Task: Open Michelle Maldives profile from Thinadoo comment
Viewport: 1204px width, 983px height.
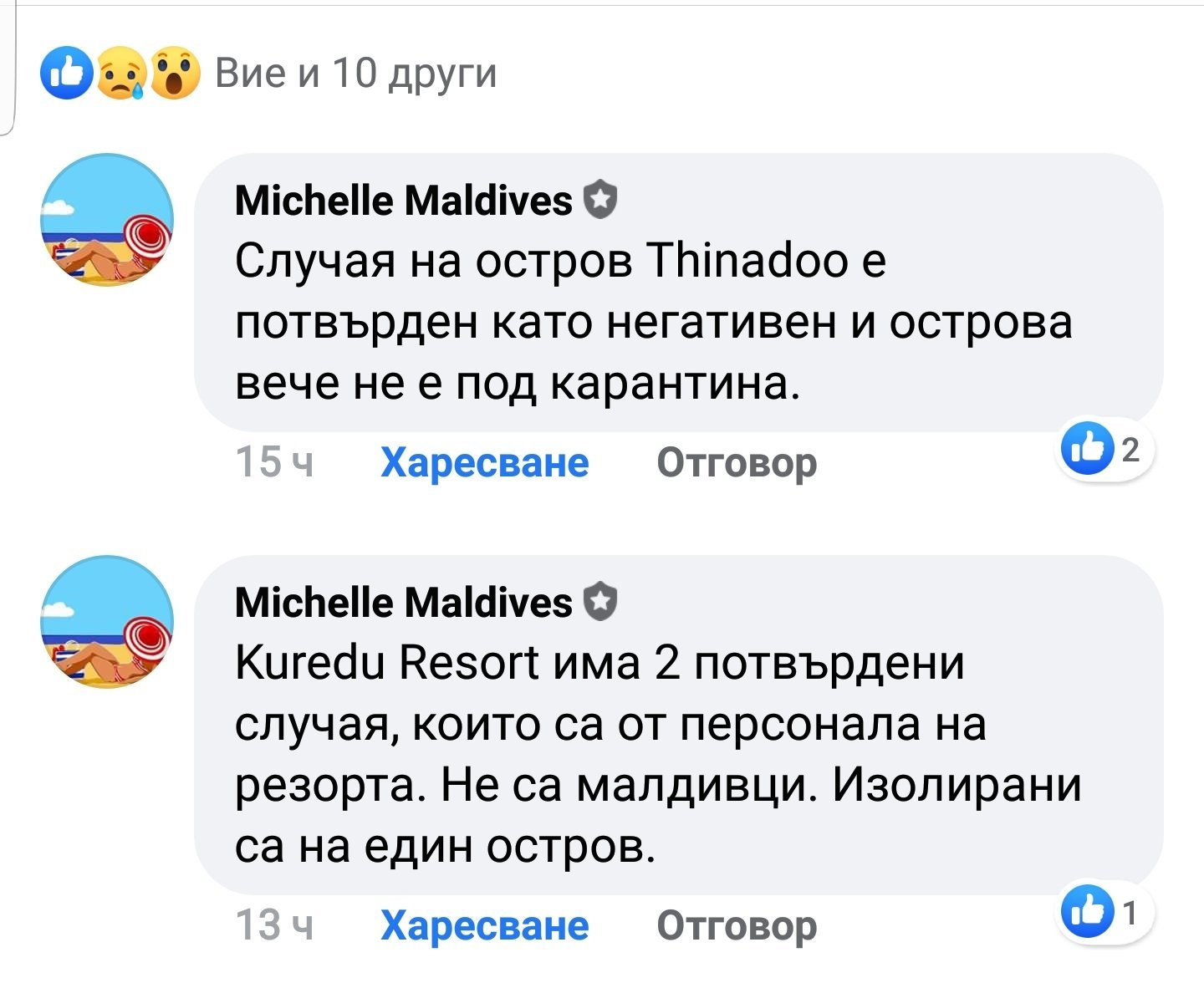Action: click(x=403, y=201)
